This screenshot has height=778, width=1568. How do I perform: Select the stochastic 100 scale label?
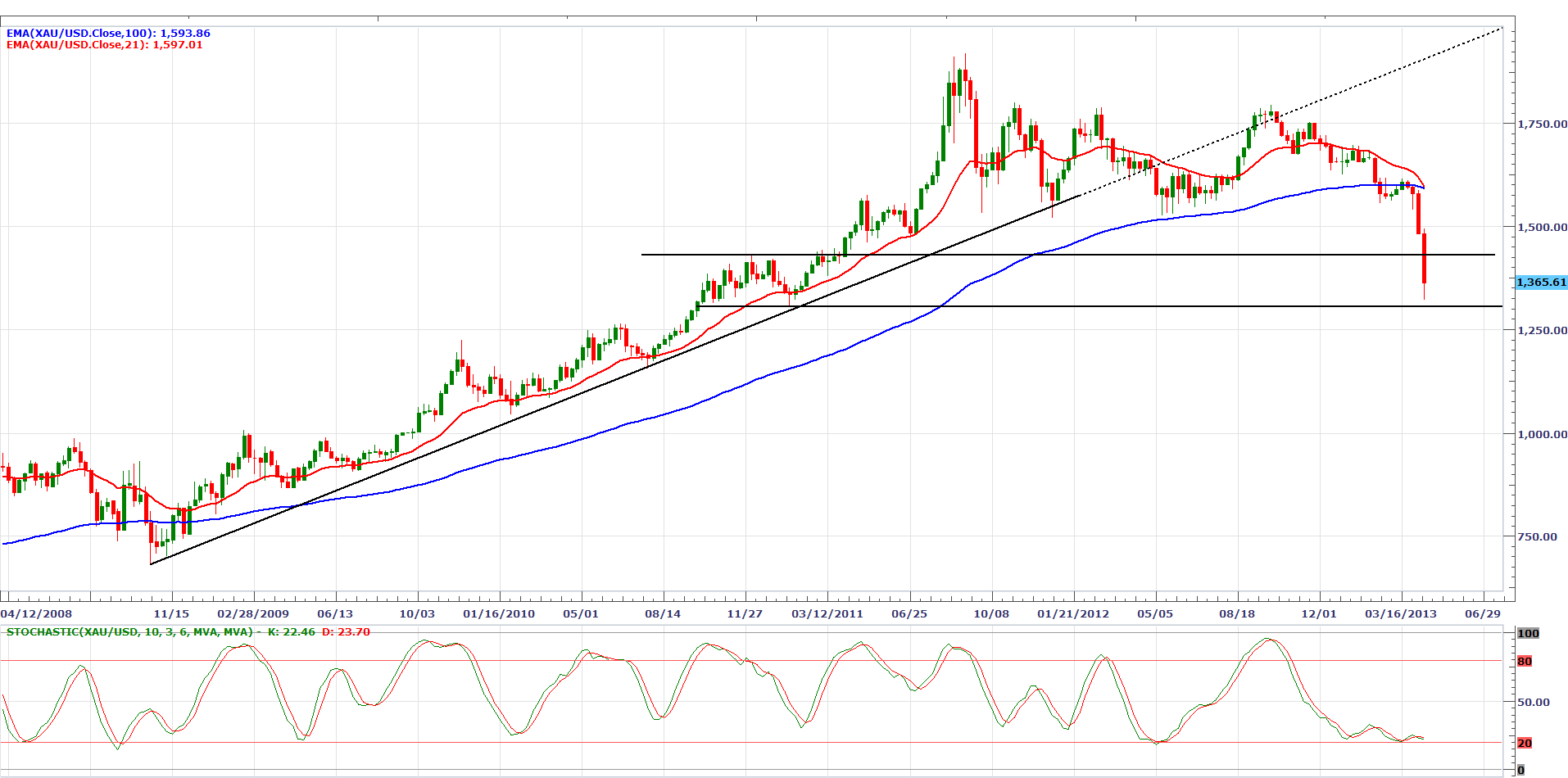(x=1529, y=634)
